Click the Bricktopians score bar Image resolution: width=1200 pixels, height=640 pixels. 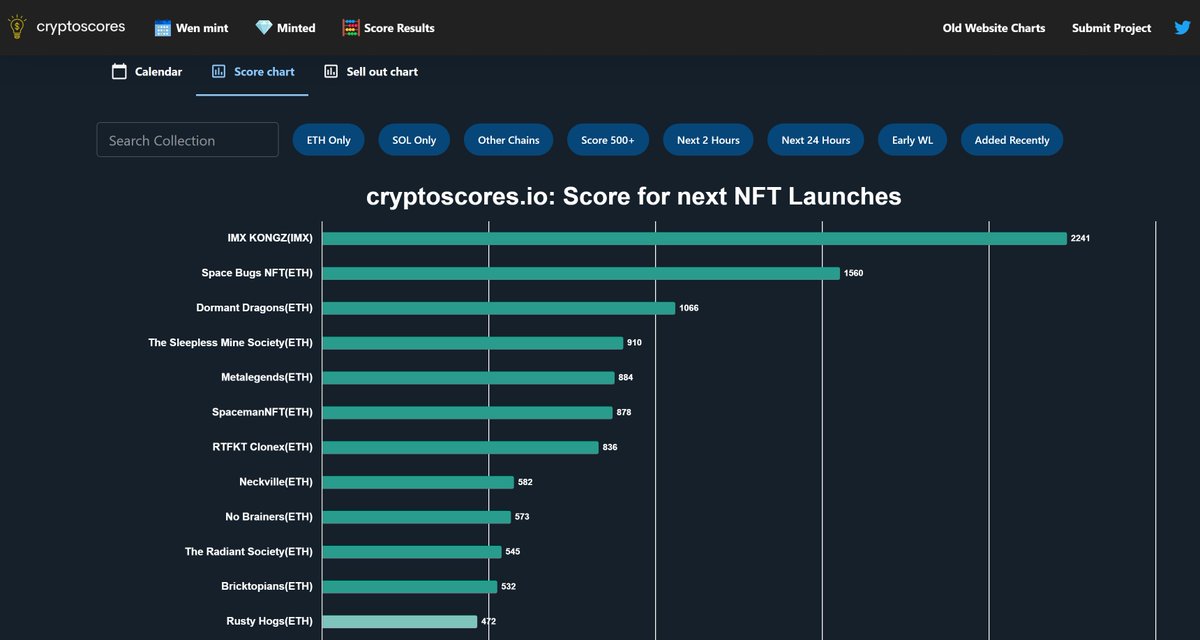(x=409, y=586)
